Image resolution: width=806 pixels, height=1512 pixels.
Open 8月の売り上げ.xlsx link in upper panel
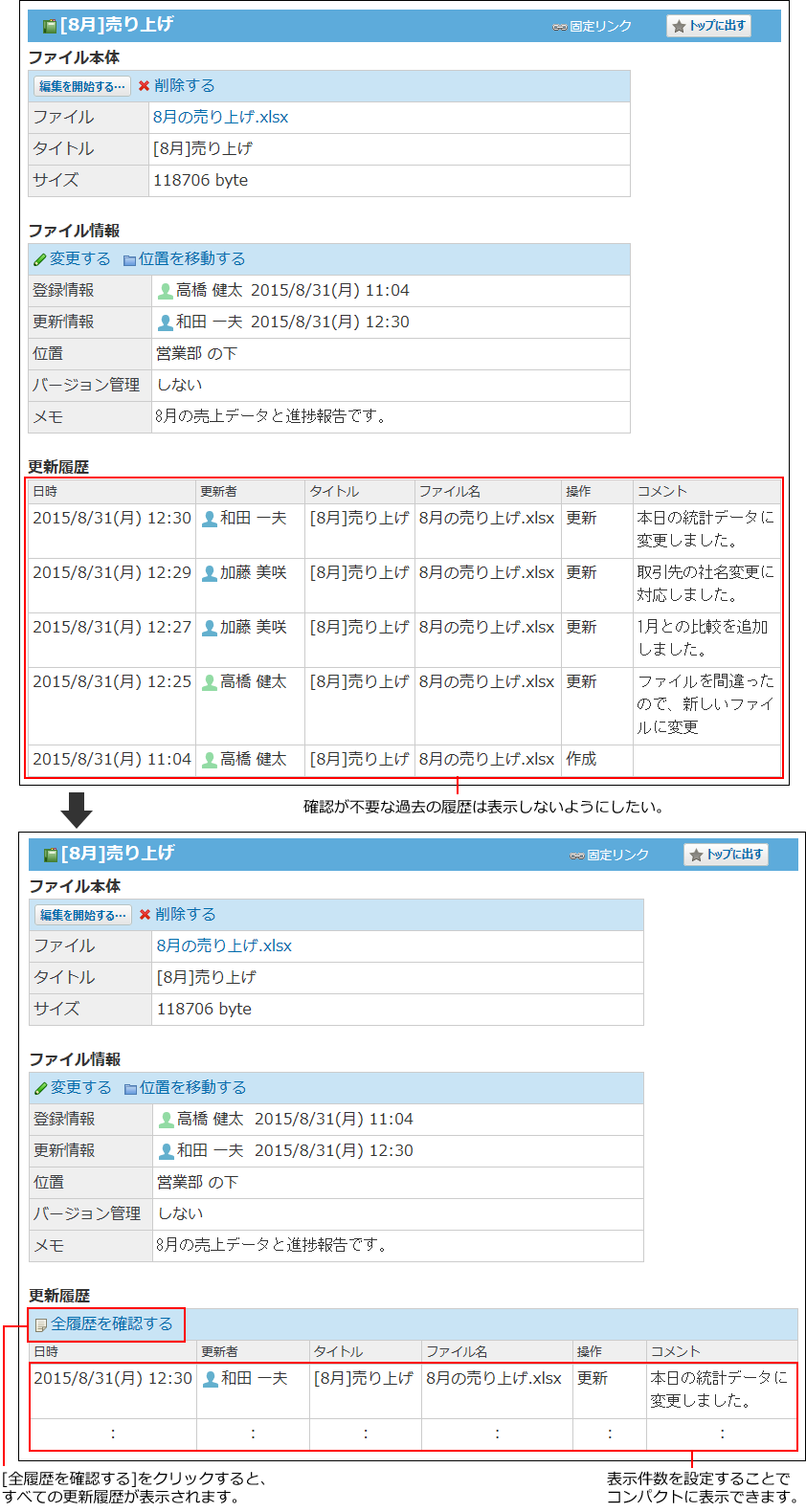coord(221,117)
